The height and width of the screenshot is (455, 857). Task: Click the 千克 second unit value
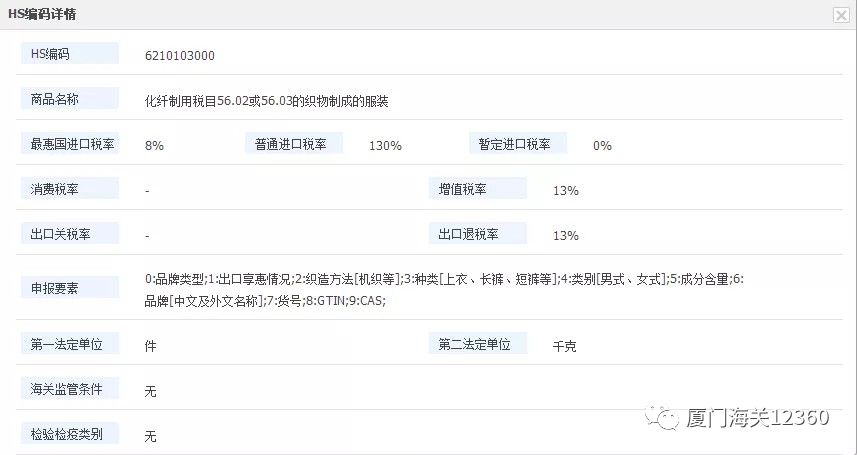564,346
